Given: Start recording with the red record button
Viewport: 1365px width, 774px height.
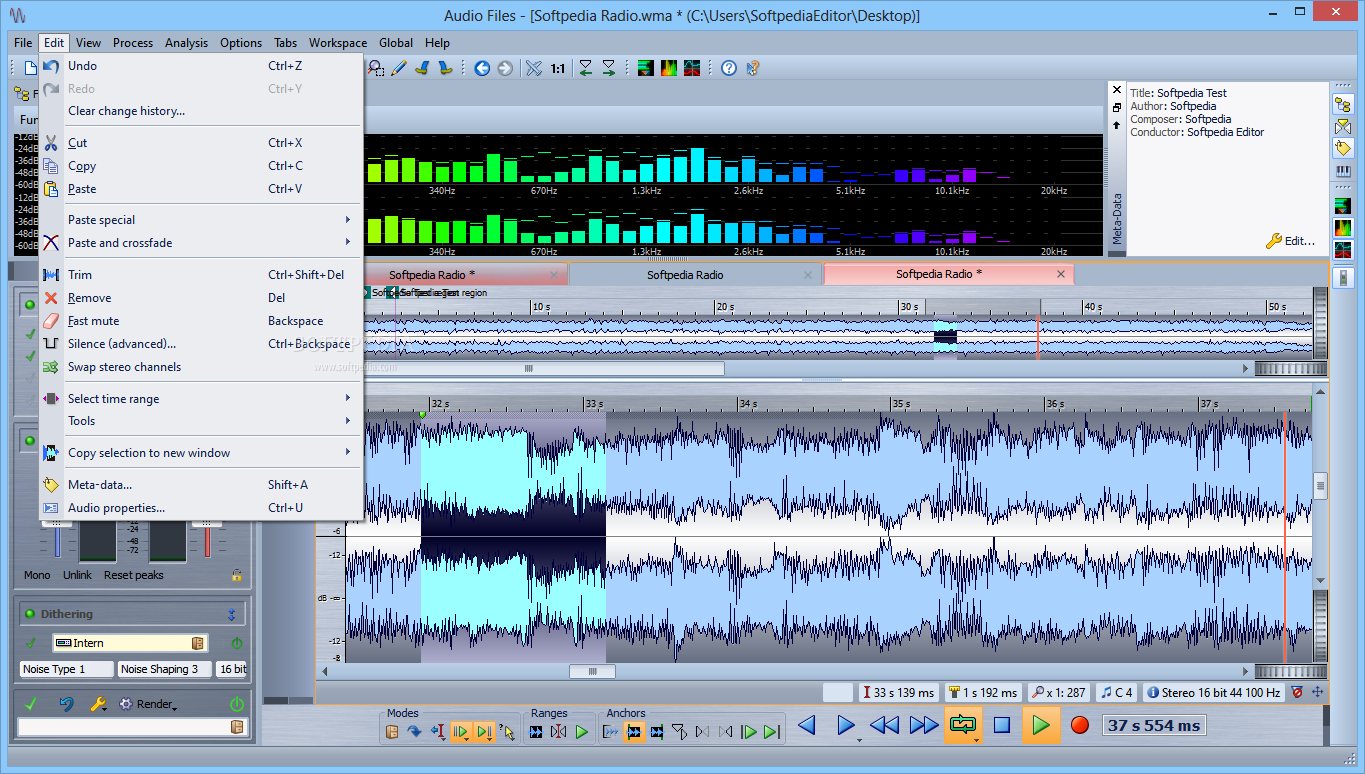Looking at the screenshot, I should tap(1079, 725).
